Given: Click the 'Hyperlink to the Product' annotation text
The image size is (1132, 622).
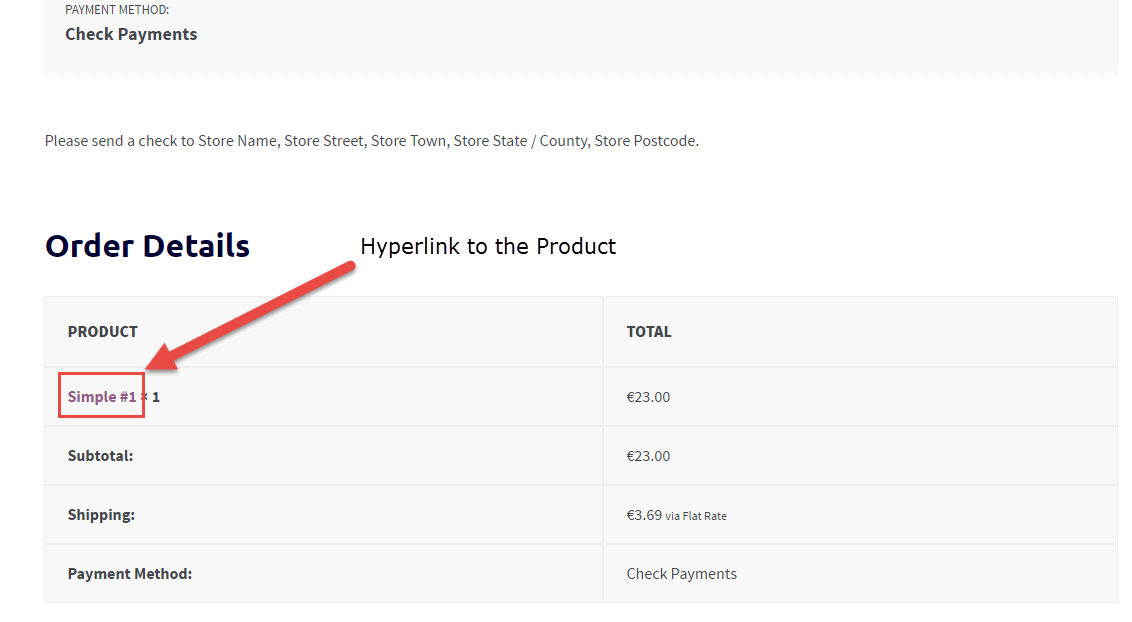Looking at the screenshot, I should 488,246.
